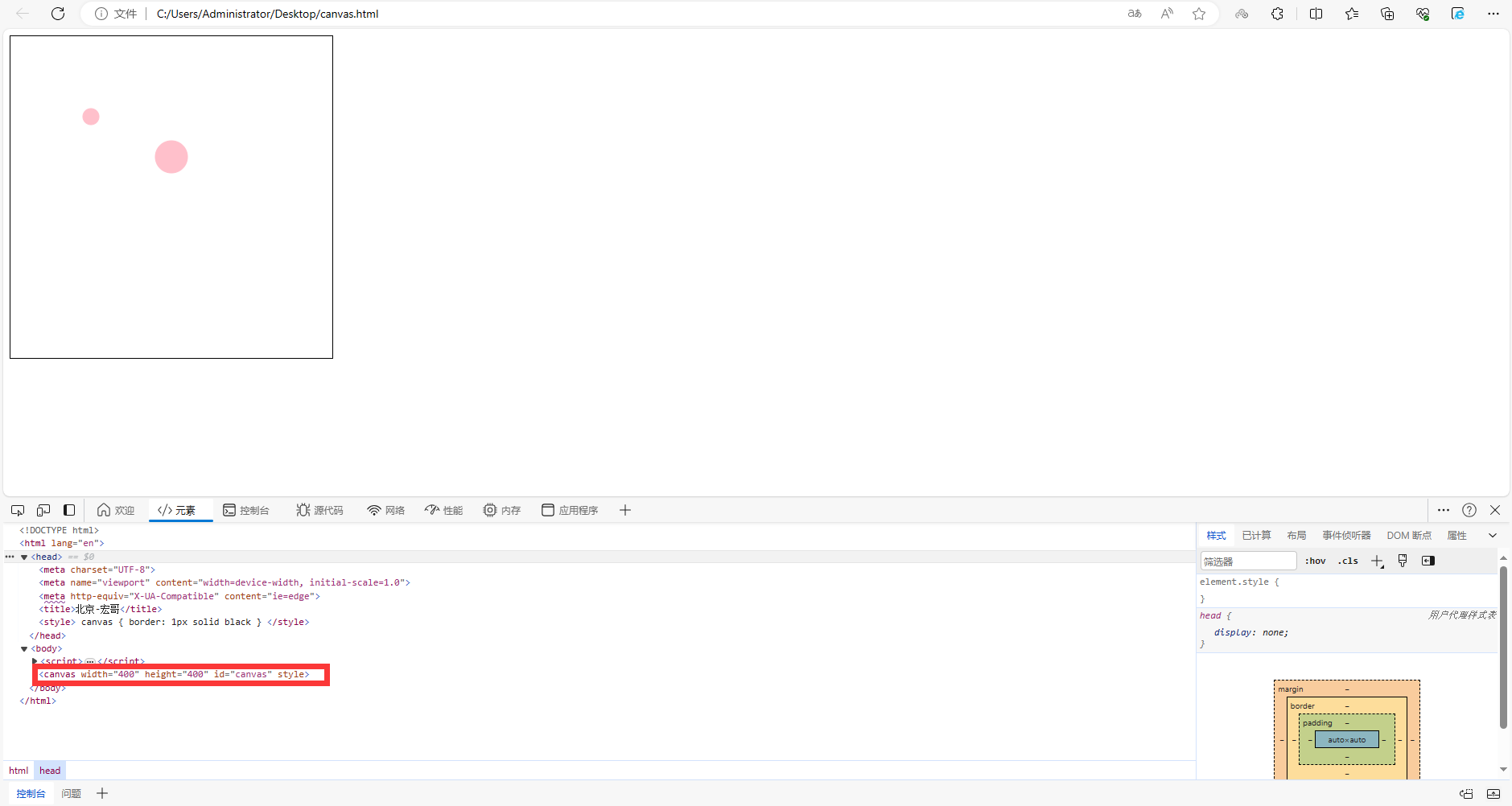The width and height of the screenshot is (1512, 806).
Task: Toggle the :hov element state button
Action: coord(1315,561)
